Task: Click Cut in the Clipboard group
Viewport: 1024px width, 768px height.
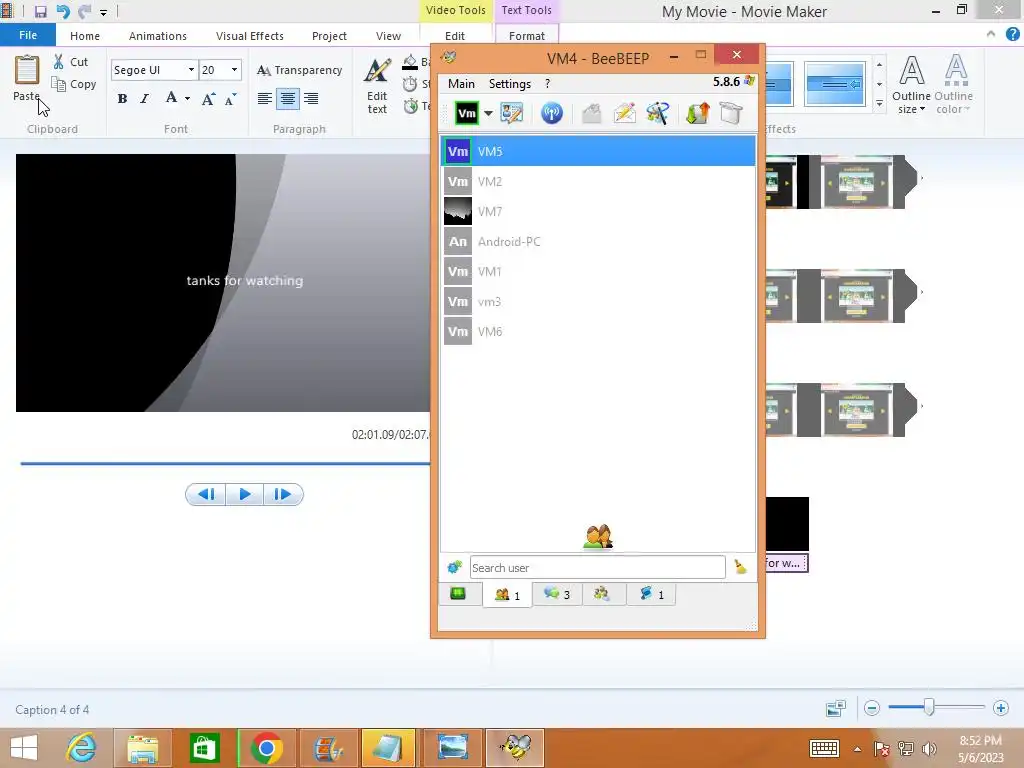Action: pyautogui.click(x=71, y=62)
